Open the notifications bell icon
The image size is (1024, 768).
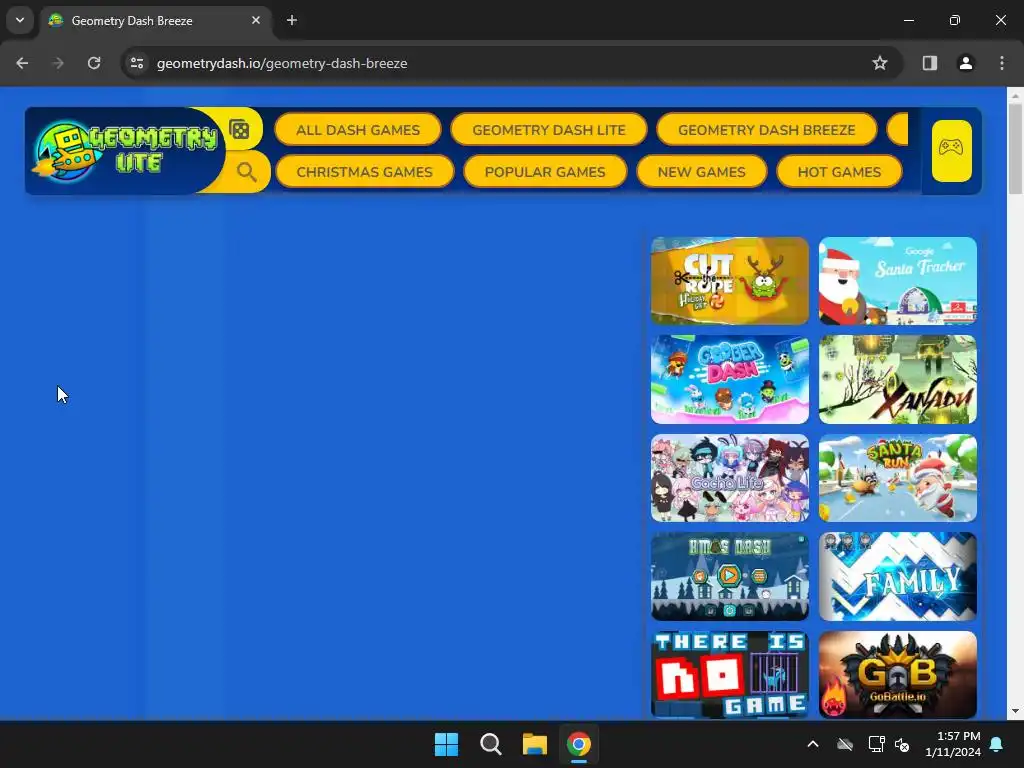tap(997, 744)
